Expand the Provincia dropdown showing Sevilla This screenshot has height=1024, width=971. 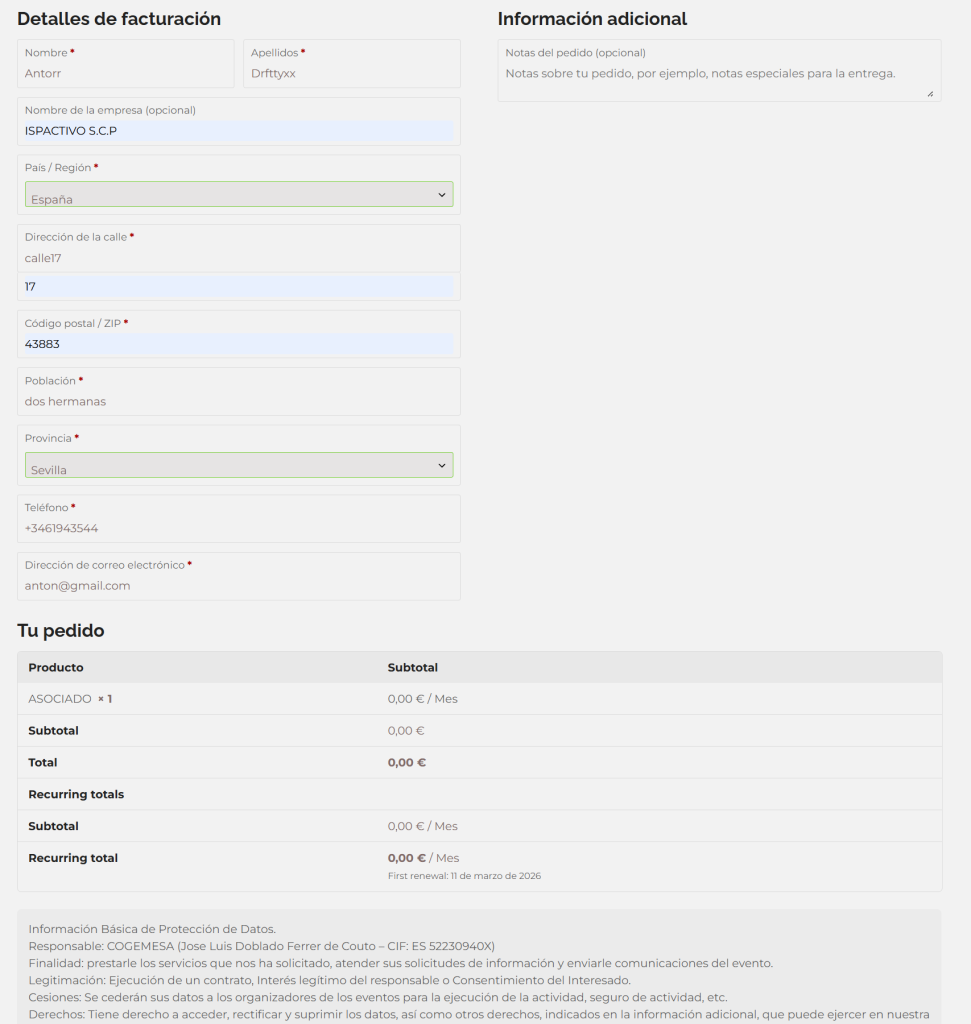click(238, 466)
